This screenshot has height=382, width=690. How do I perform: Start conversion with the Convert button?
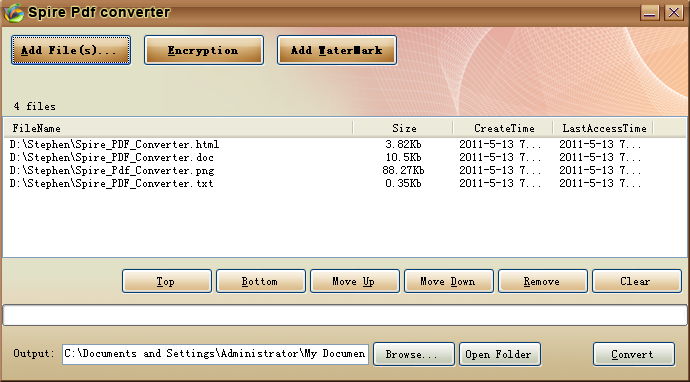click(x=634, y=354)
